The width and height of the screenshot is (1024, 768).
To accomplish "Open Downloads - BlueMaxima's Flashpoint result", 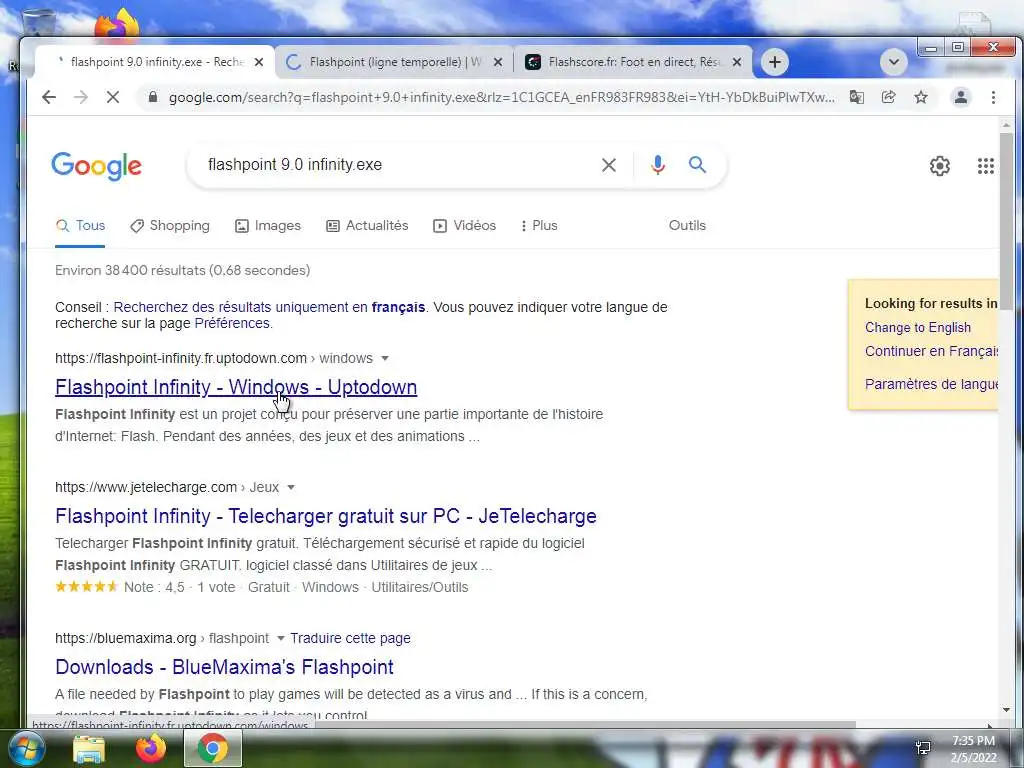I will pos(224,667).
